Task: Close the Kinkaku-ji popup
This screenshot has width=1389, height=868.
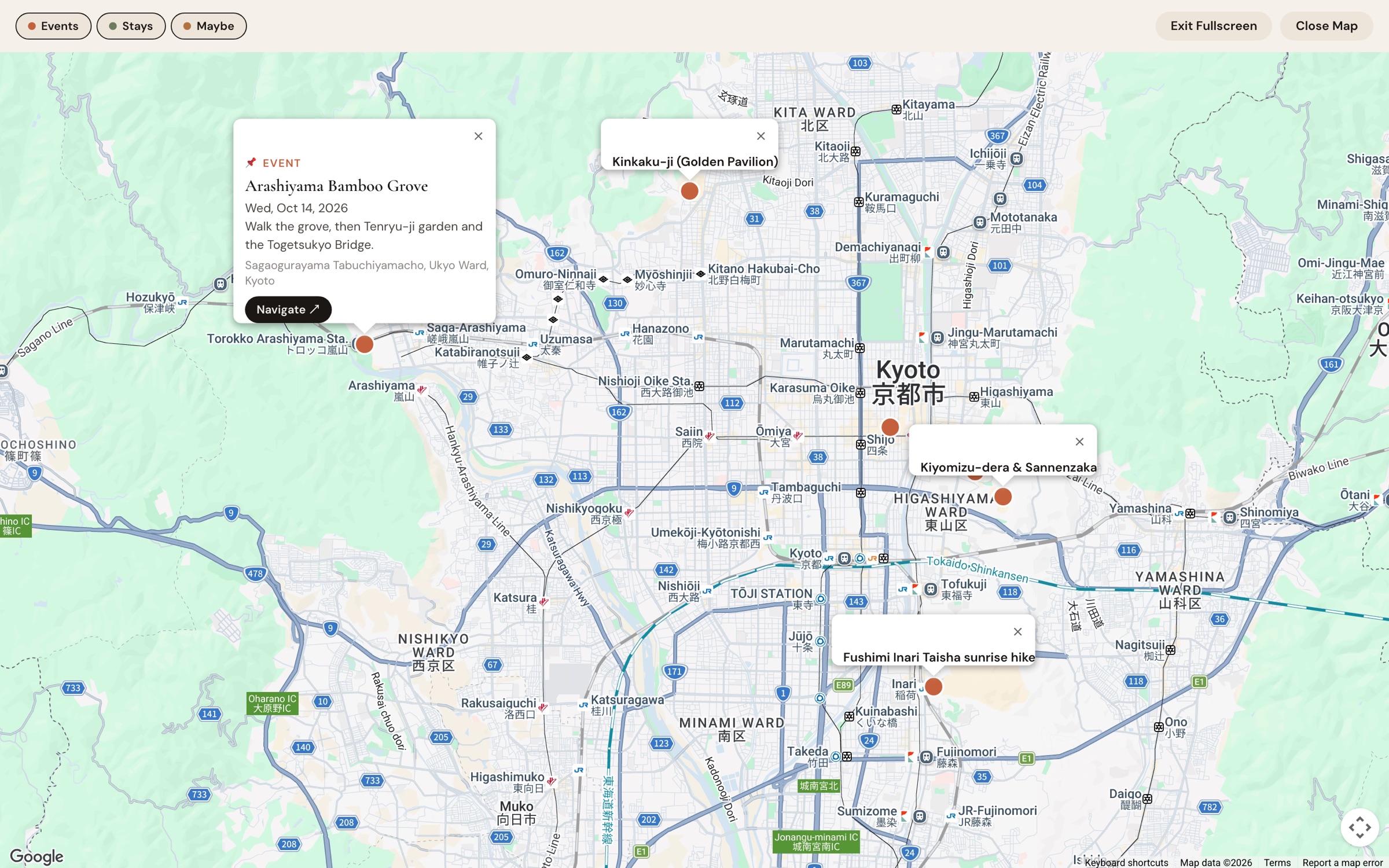Action: (761, 136)
